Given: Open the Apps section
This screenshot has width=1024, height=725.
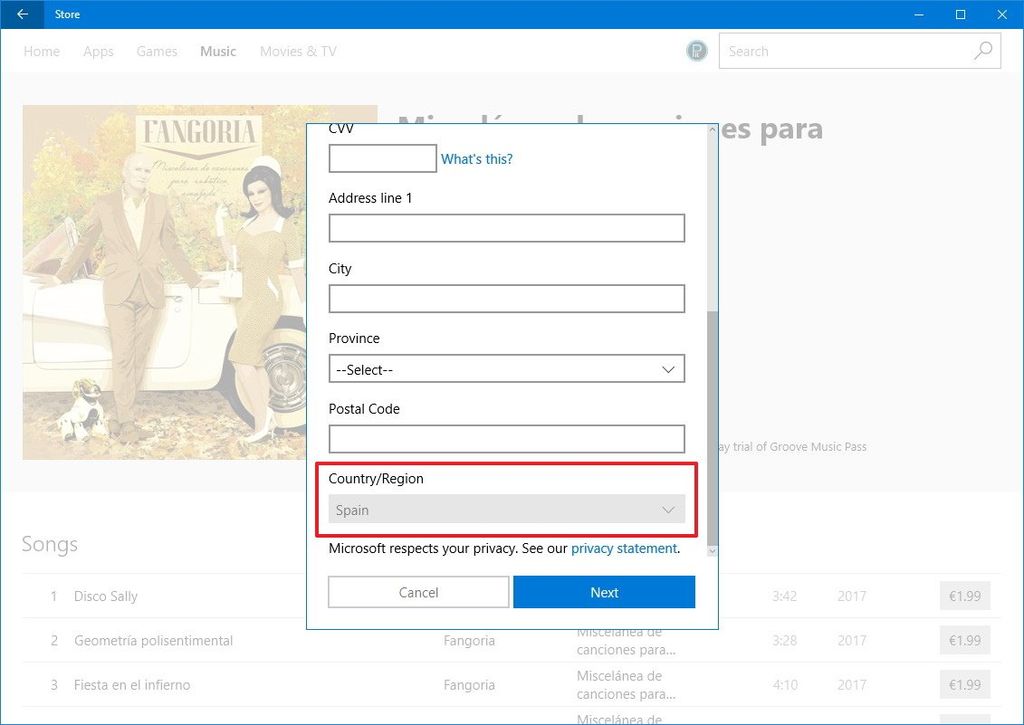Looking at the screenshot, I should pyautogui.click(x=98, y=51).
